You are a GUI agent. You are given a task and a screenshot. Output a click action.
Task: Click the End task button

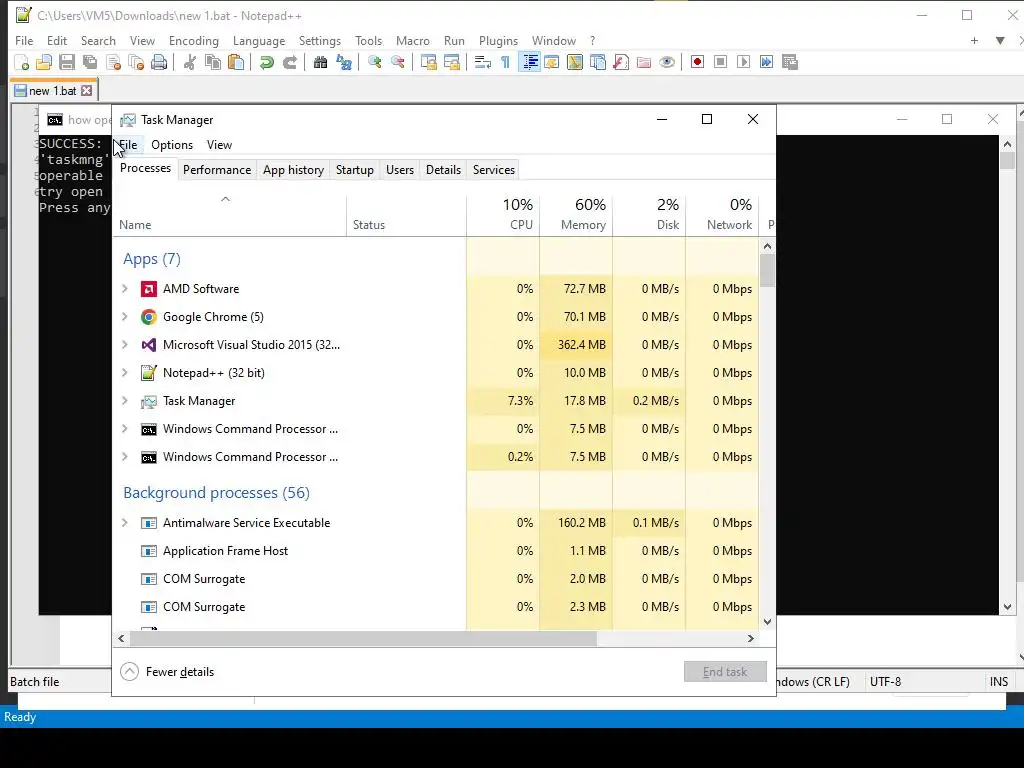(725, 671)
